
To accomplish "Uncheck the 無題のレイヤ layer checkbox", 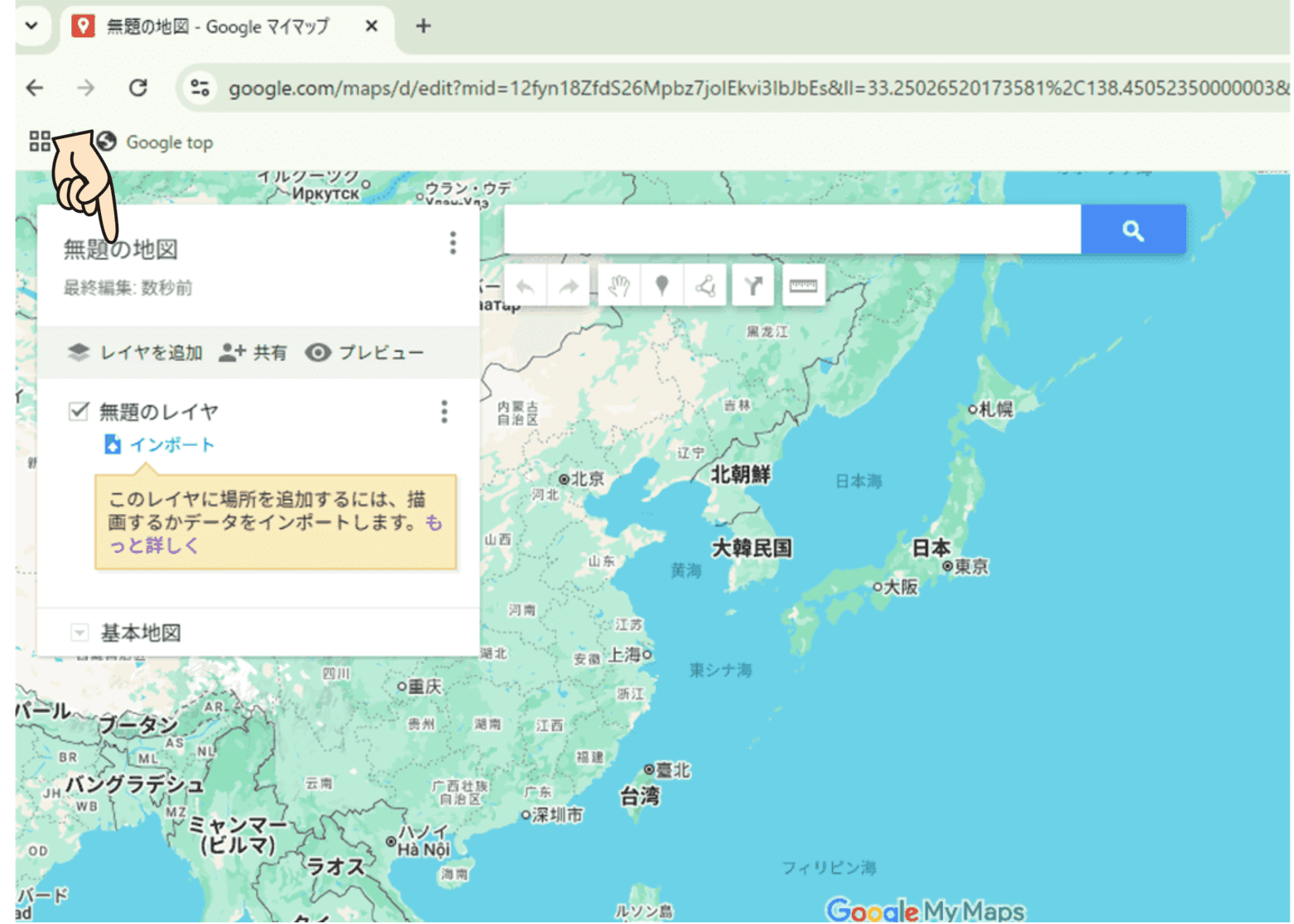I will 79,411.
